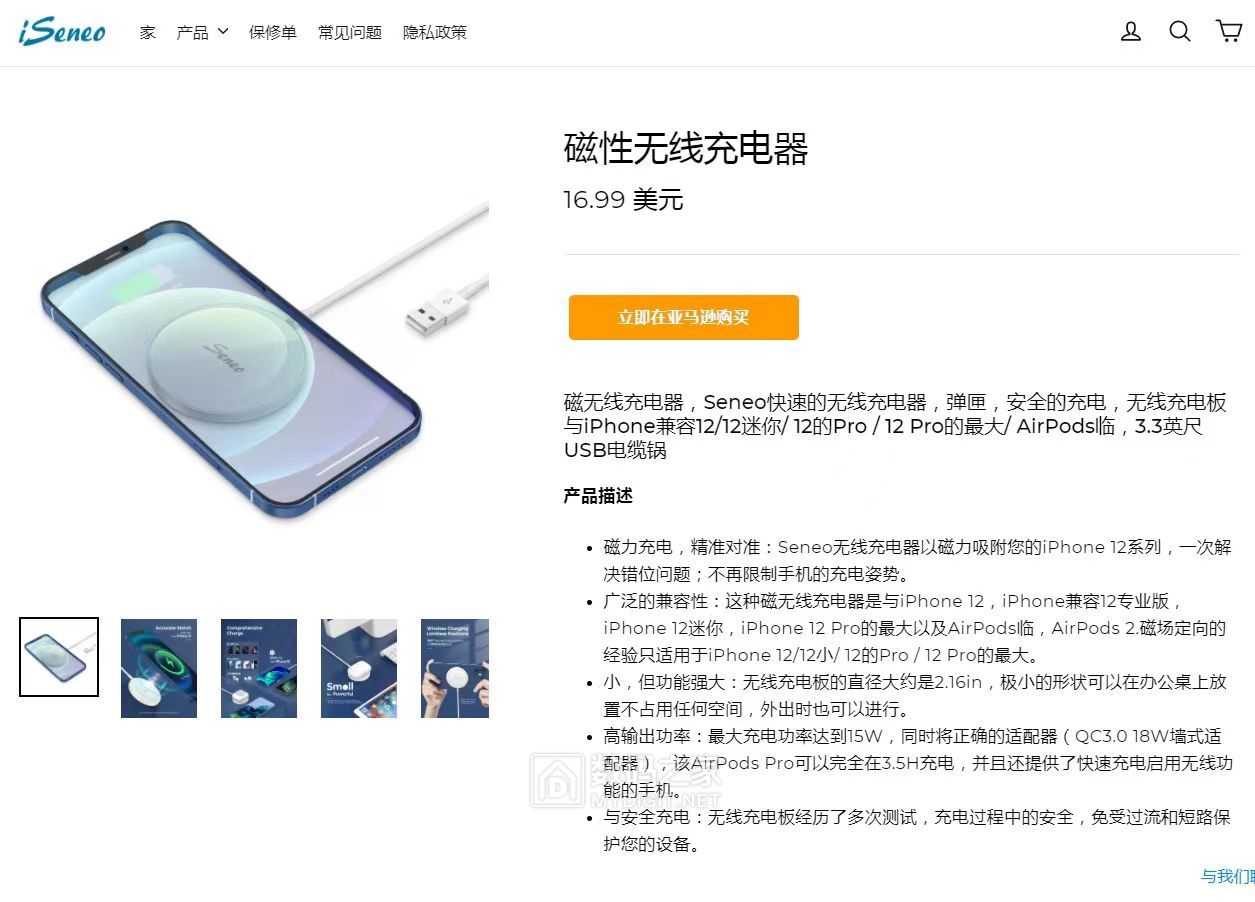The image size is (1255, 902).
Task: Select the Comprehensive Charge thumbnail
Action: click(259, 668)
